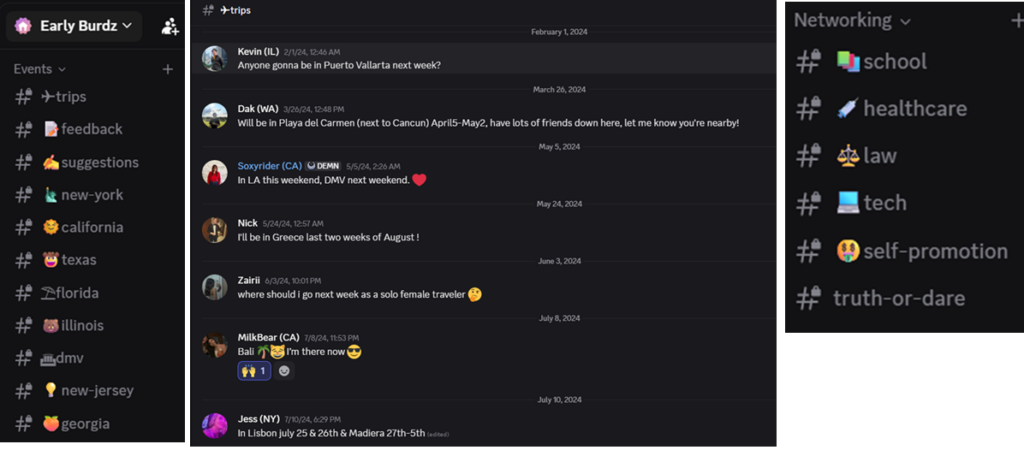Click Jess (NY)'s purple avatar
This screenshot has width=1024, height=450.
coord(214,425)
